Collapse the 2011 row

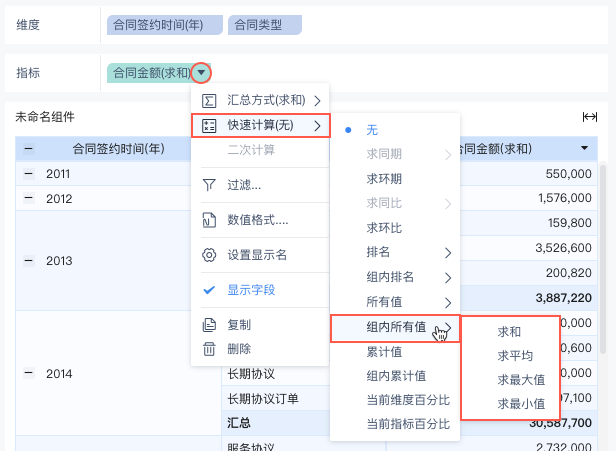29,173
